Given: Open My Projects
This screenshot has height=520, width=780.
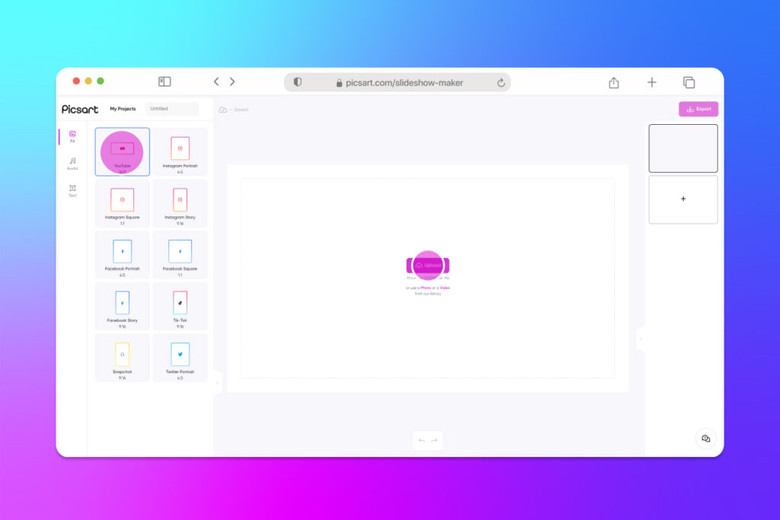Looking at the screenshot, I should (123, 109).
